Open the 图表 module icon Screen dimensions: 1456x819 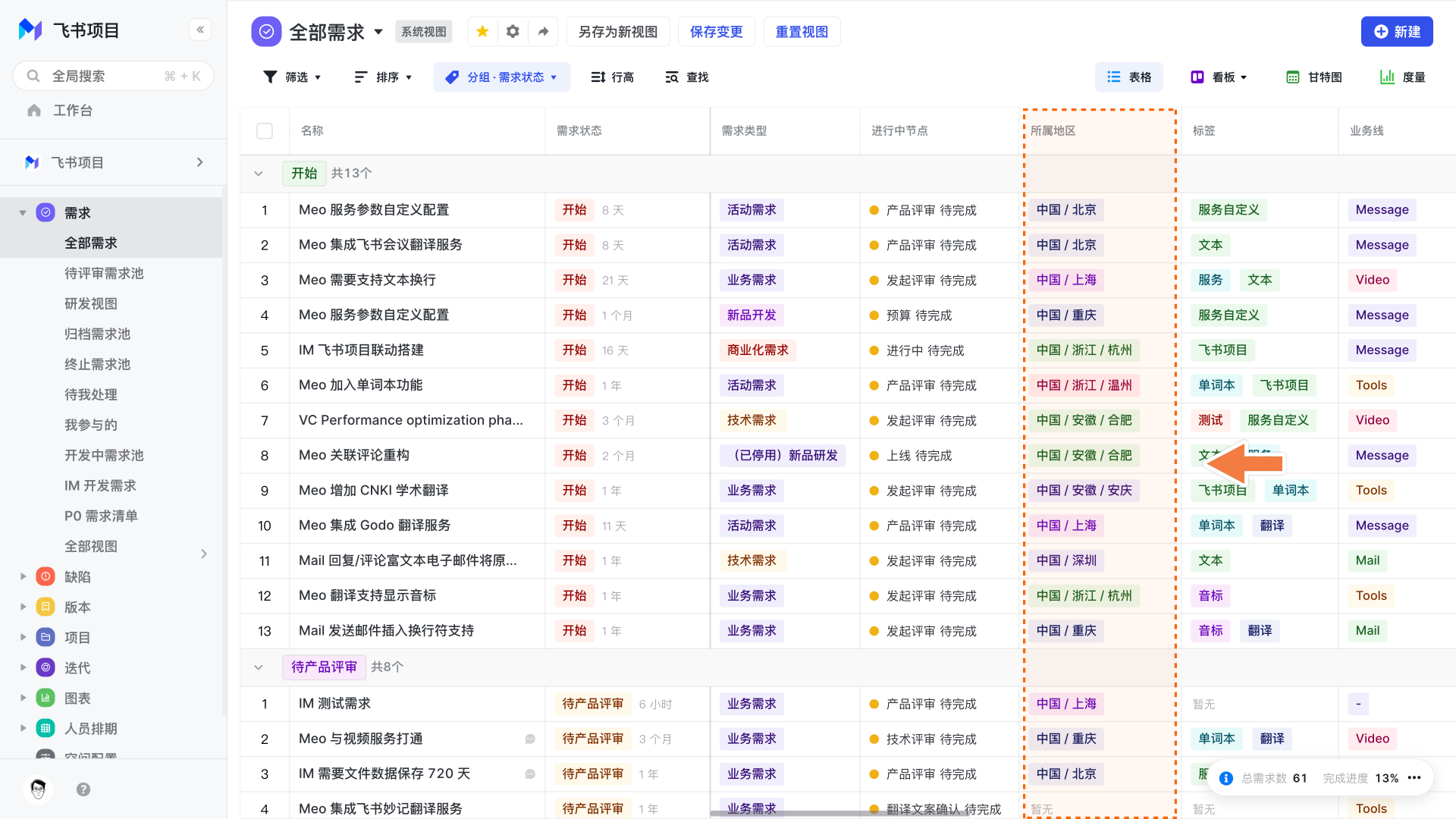[45, 698]
